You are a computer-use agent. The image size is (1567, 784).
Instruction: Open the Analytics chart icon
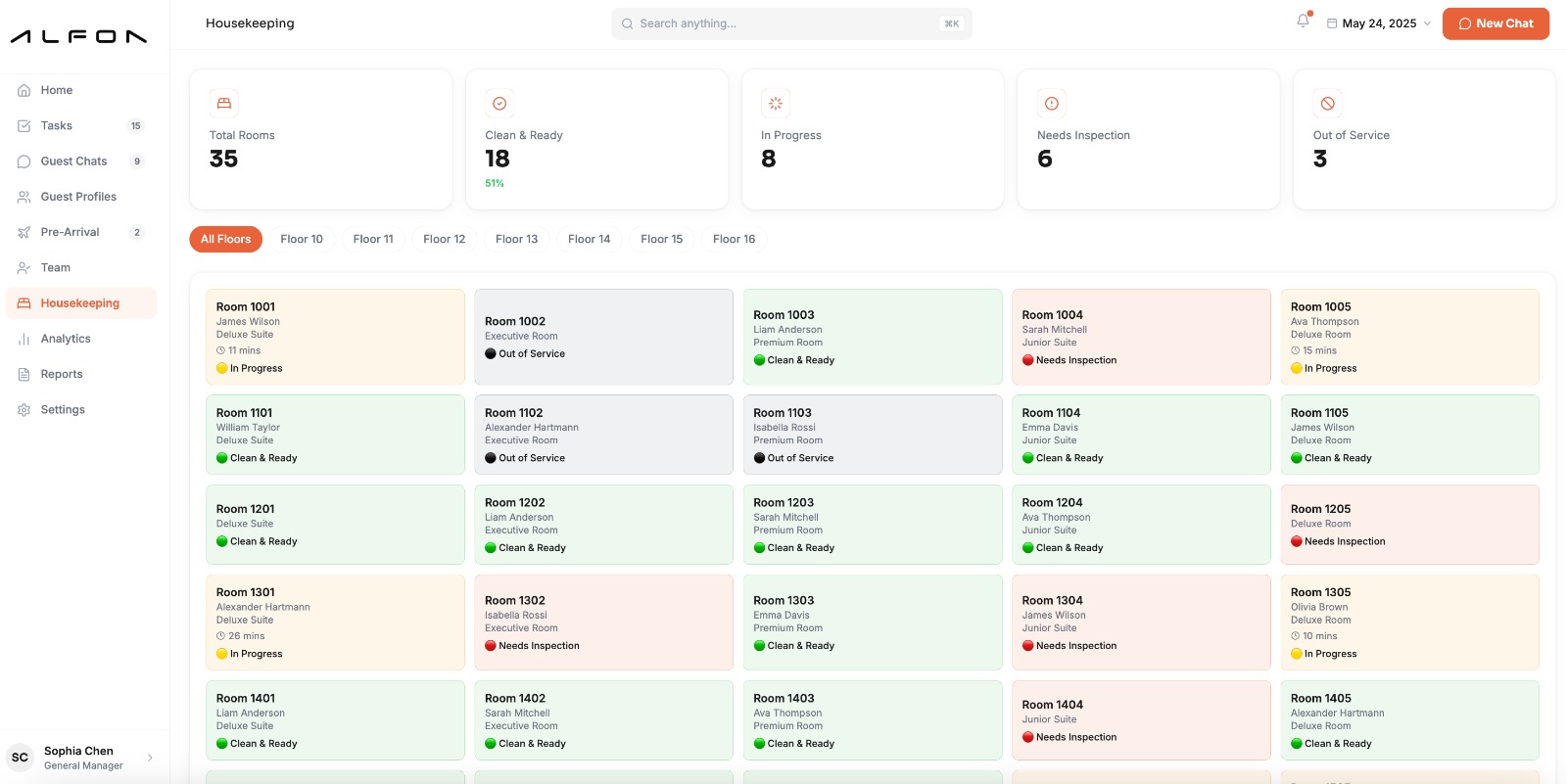[24, 339]
